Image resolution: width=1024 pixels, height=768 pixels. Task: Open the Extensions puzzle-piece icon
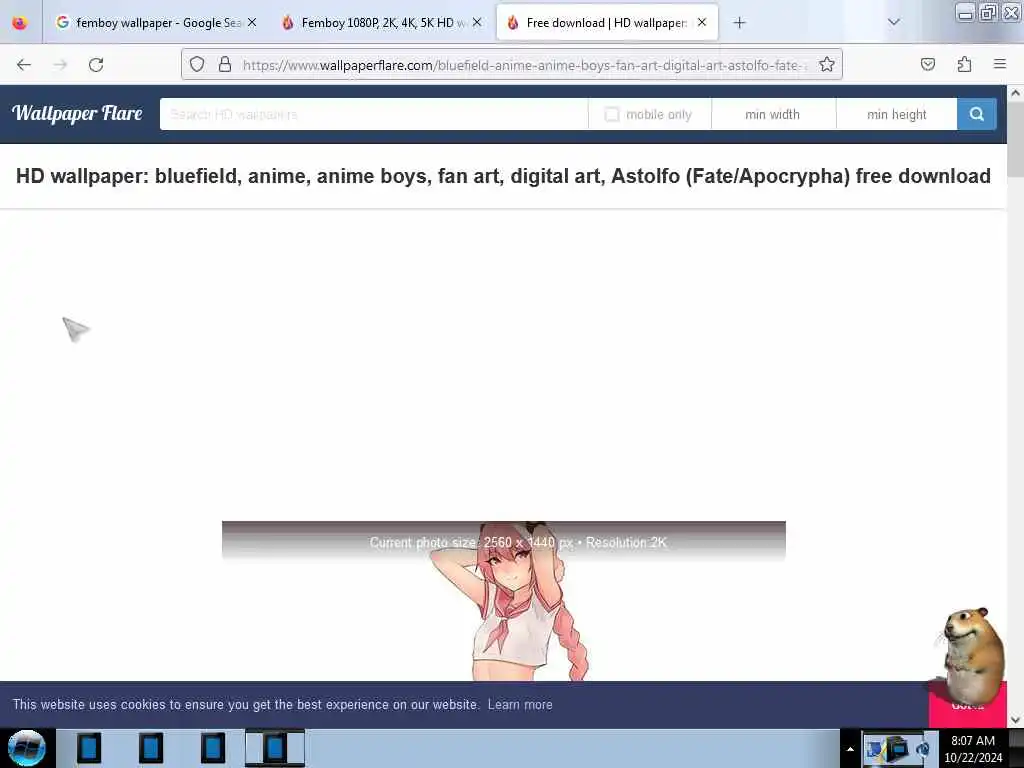[965, 65]
